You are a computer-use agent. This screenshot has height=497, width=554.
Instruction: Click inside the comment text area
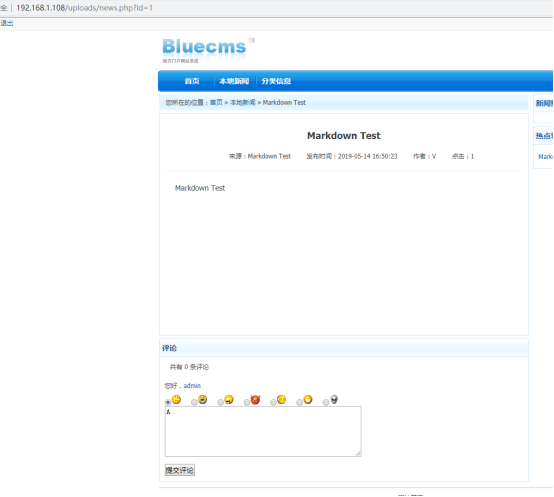coord(263,431)
